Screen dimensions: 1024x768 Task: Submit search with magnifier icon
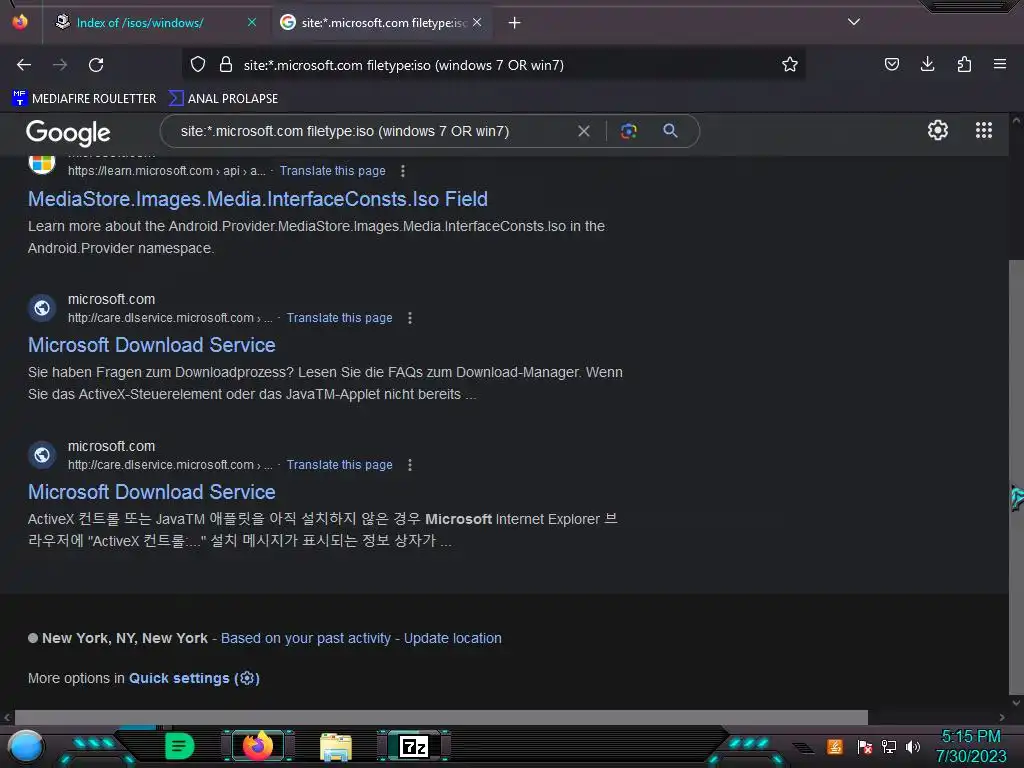click(670, 131)
